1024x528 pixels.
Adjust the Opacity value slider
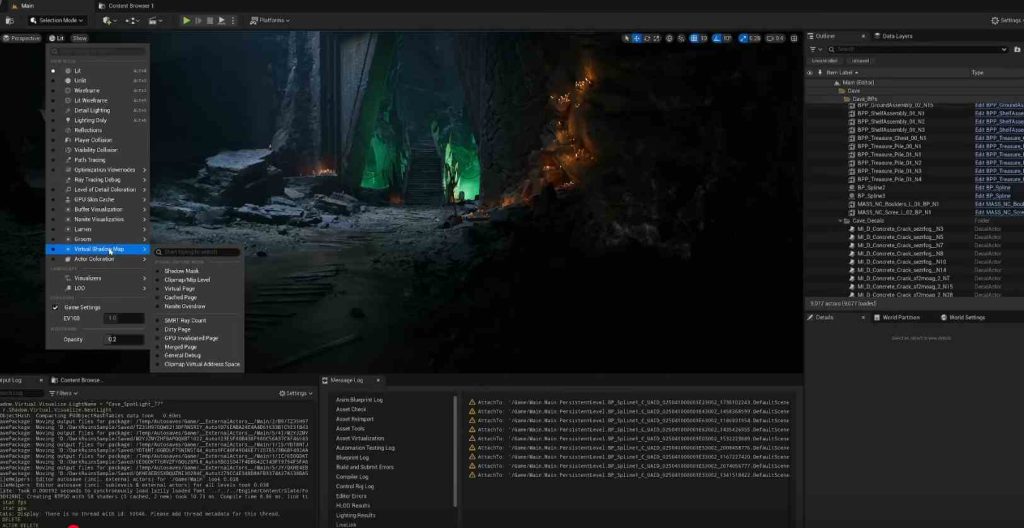[x=125, y=340]
